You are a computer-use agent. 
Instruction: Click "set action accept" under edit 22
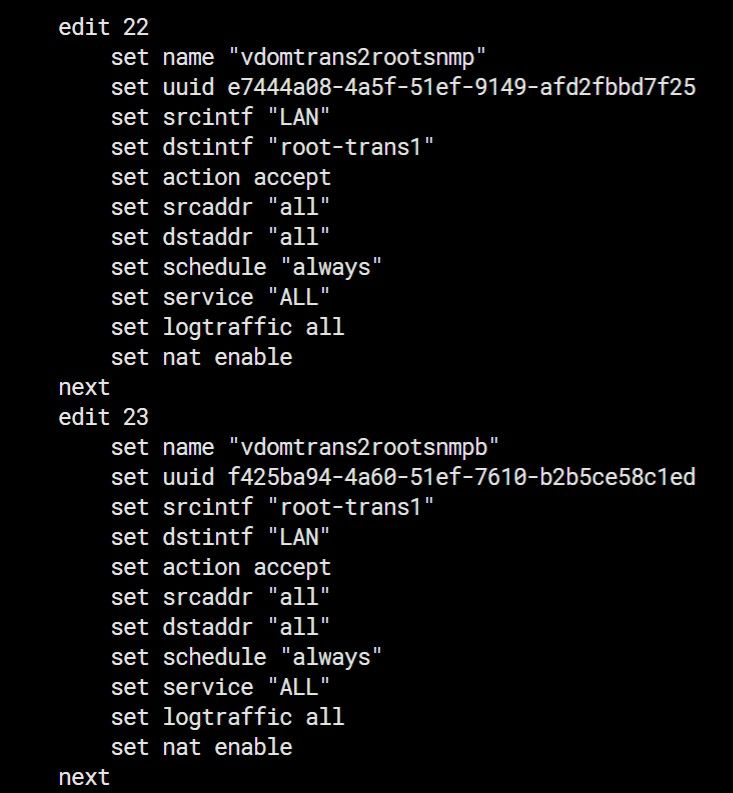221,177
